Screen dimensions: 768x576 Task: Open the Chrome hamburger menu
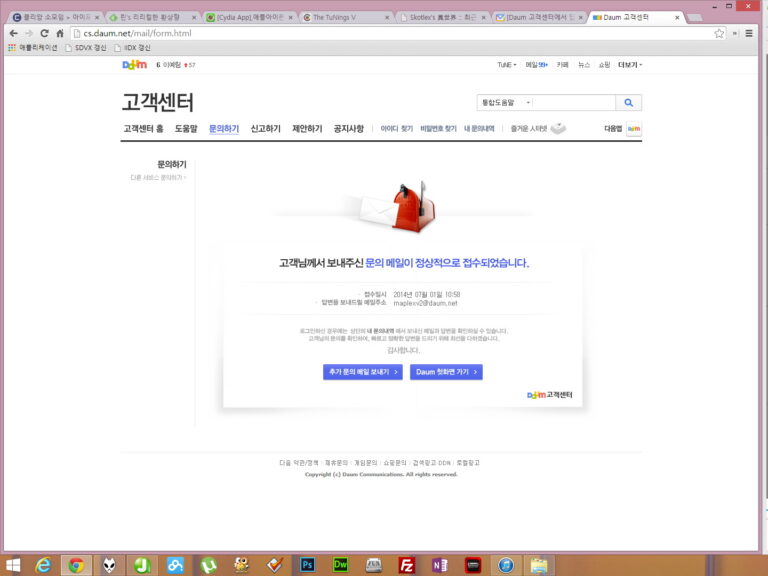pyautogui.click(x=749, y=33)
